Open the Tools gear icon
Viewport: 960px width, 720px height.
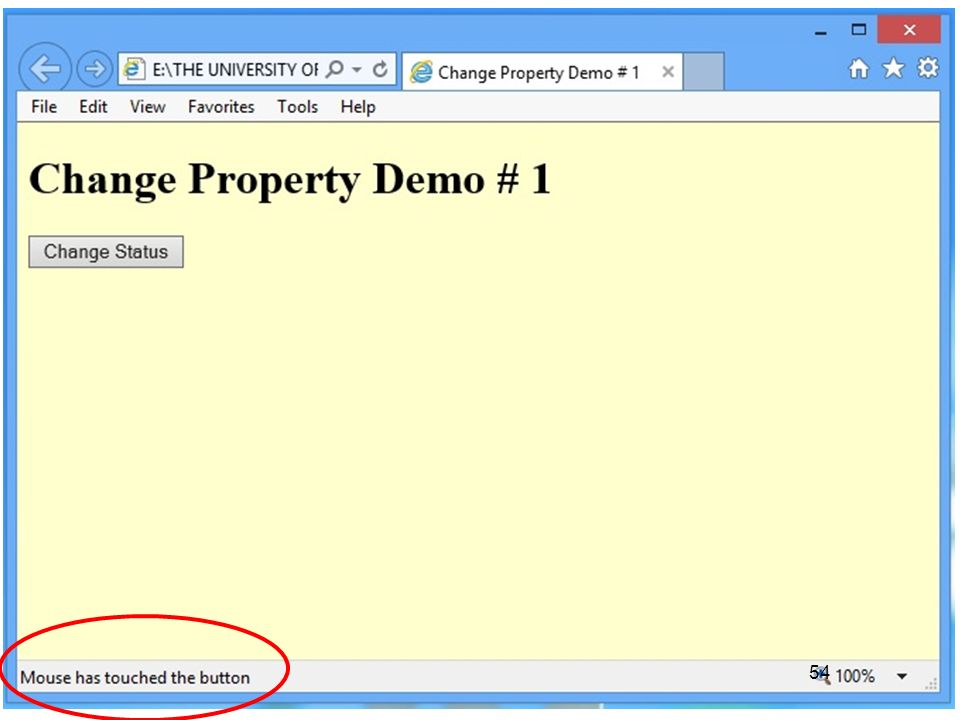[x=928, y=68]
